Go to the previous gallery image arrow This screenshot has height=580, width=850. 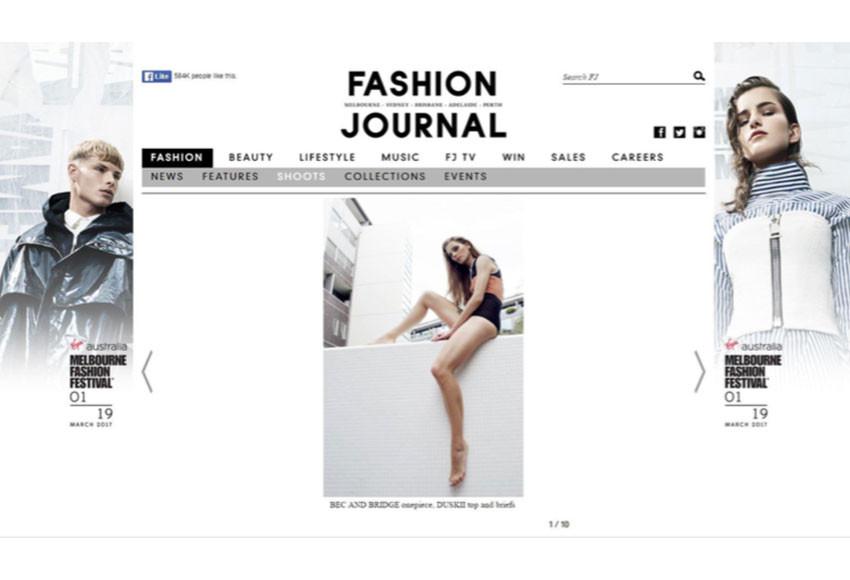[x=147, y=371]
